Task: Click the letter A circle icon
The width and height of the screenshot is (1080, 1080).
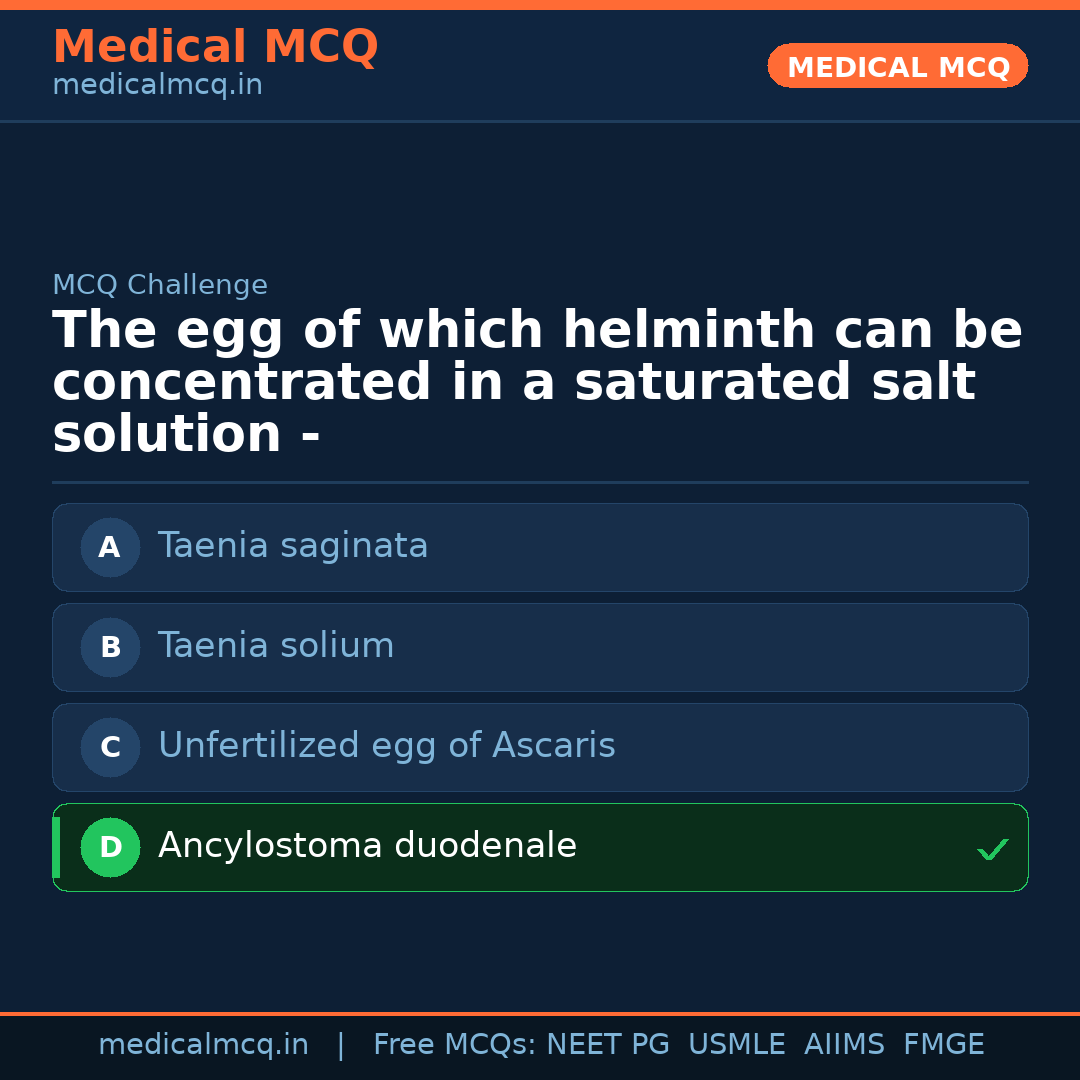Action: (110, 547)
